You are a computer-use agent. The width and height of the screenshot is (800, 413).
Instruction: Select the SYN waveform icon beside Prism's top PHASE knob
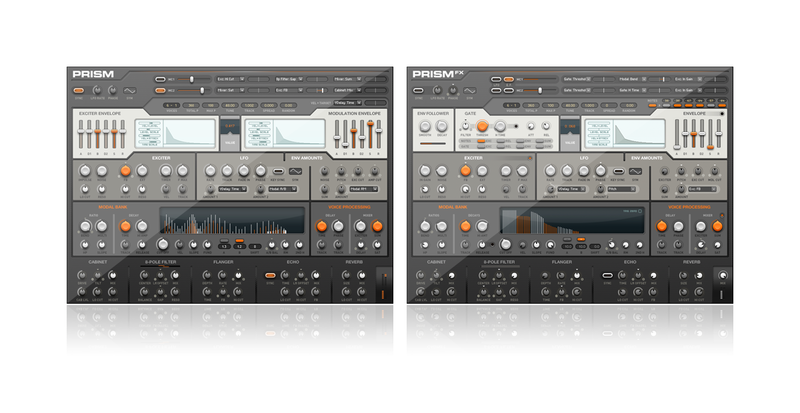pos(130,90)
